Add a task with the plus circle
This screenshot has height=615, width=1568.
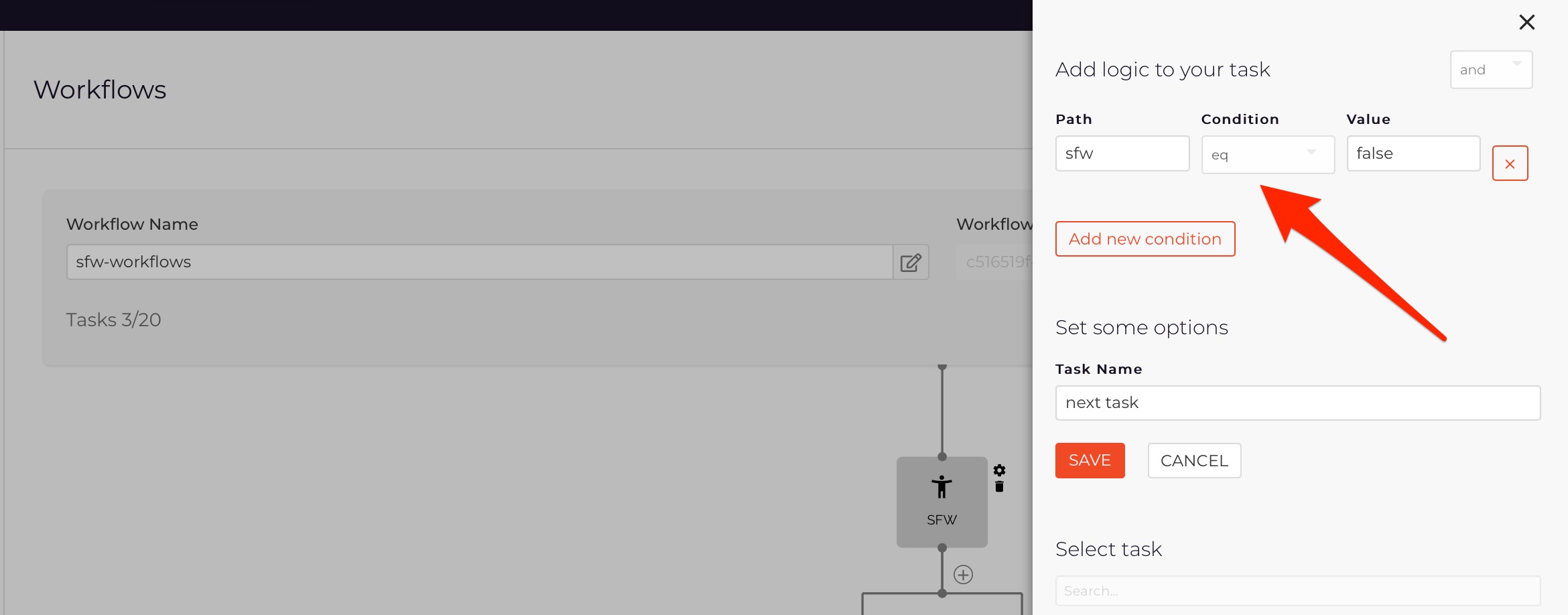click(x=963, y=575)
